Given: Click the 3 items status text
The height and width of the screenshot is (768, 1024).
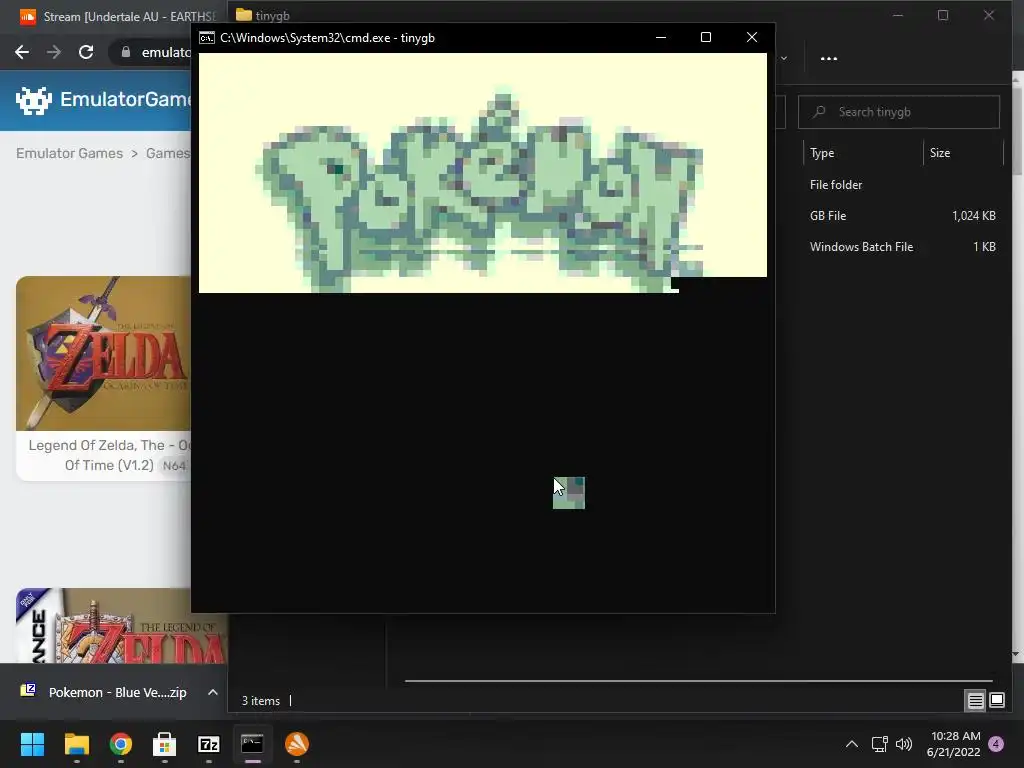Looking at the screenshot, I should point(261,701).
